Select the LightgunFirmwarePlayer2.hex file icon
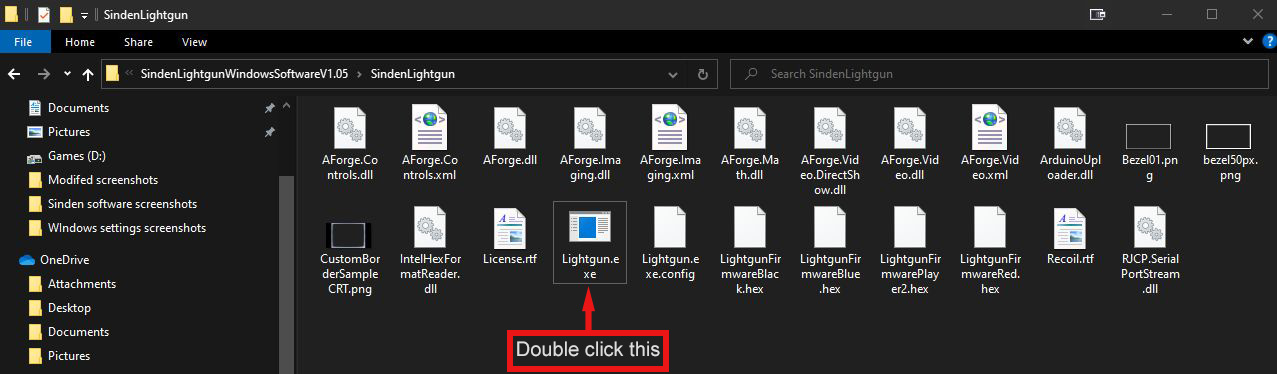The width and height of the screenshot is (1277, 374). [x=909, y=227]
